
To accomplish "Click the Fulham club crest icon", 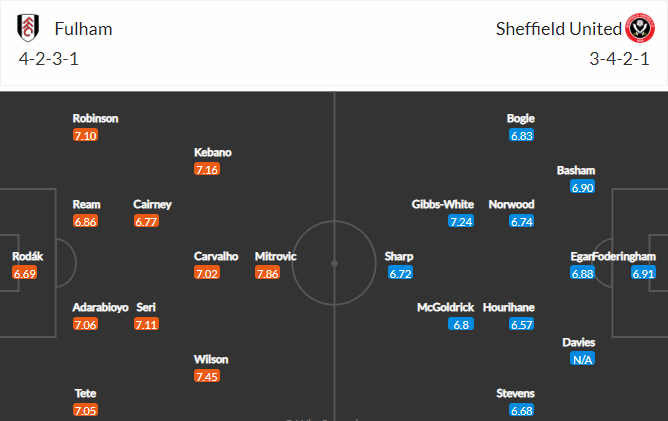I will point(28,28).
